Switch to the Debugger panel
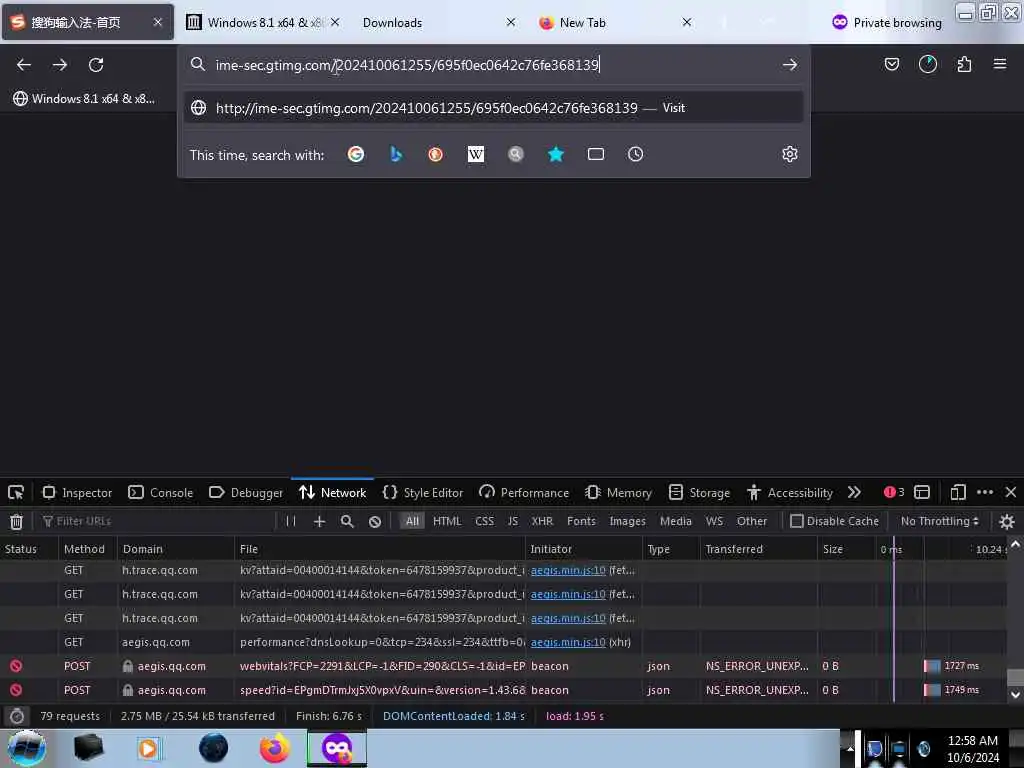 tap(246, 492)
